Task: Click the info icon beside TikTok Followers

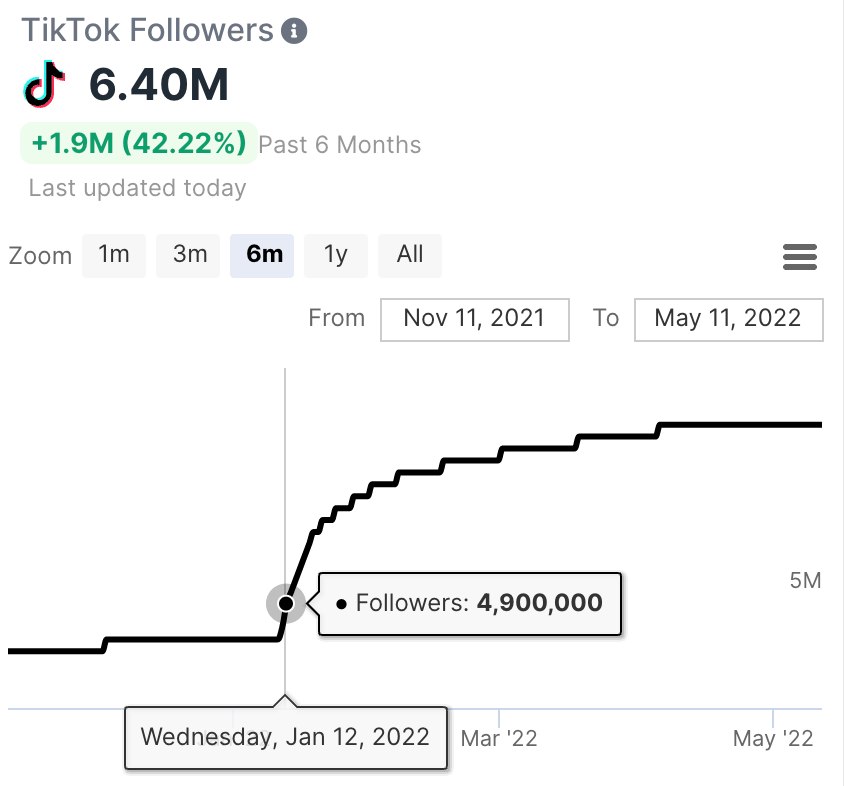Action: pos(294,31)
